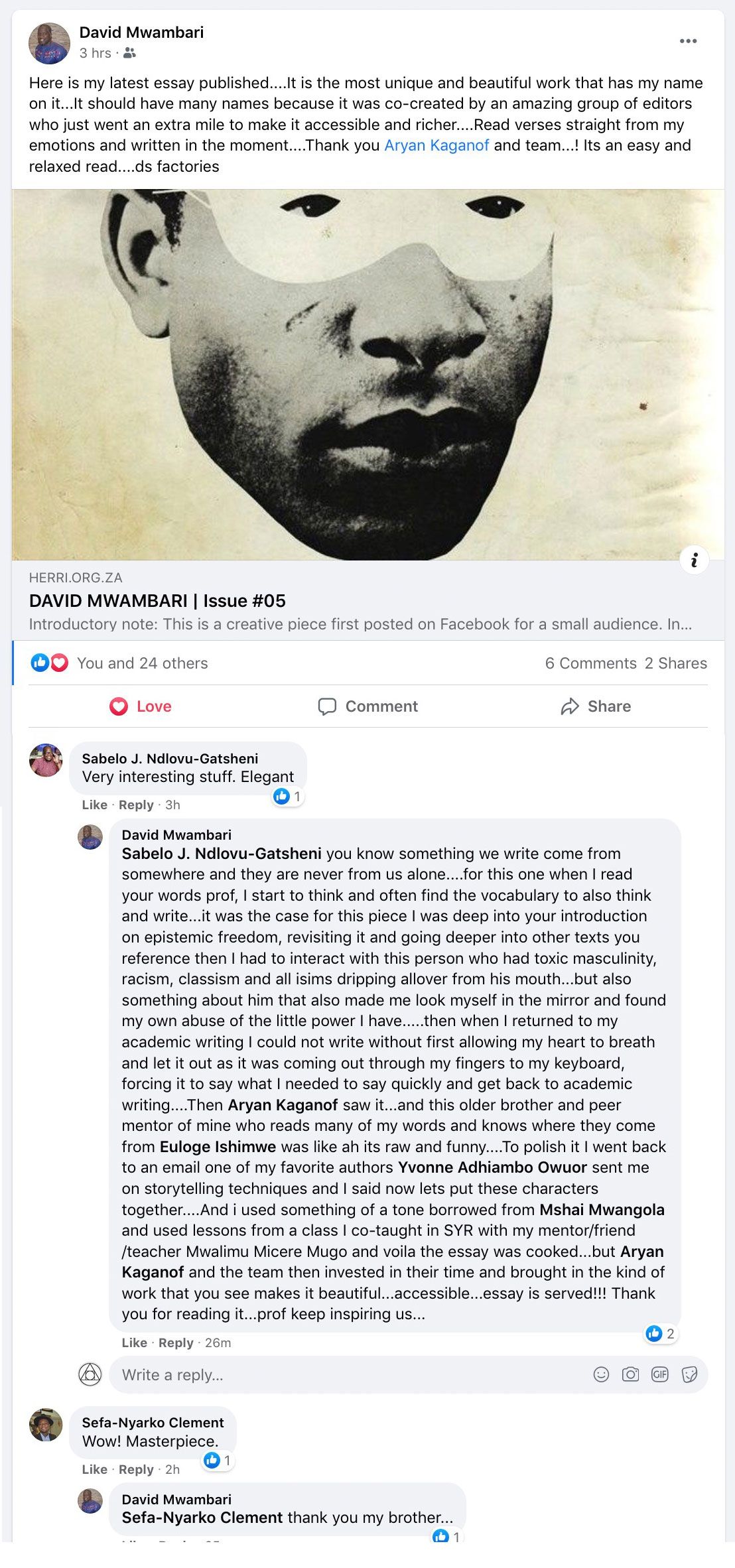Click the link info icon on the preview
Screen dimensions: 735x1568
(x=694, y=560)
